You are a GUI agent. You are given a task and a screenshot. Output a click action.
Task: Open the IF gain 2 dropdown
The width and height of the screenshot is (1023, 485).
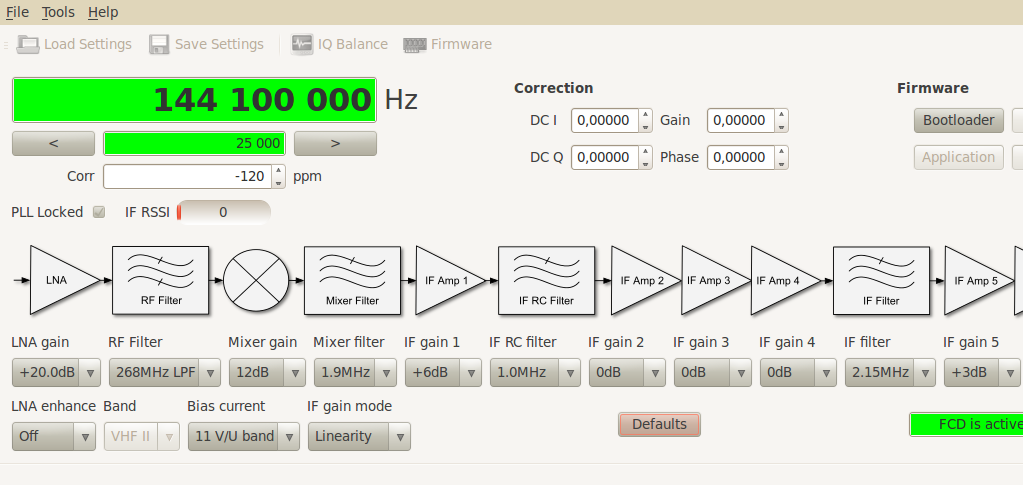click(627, 373)
